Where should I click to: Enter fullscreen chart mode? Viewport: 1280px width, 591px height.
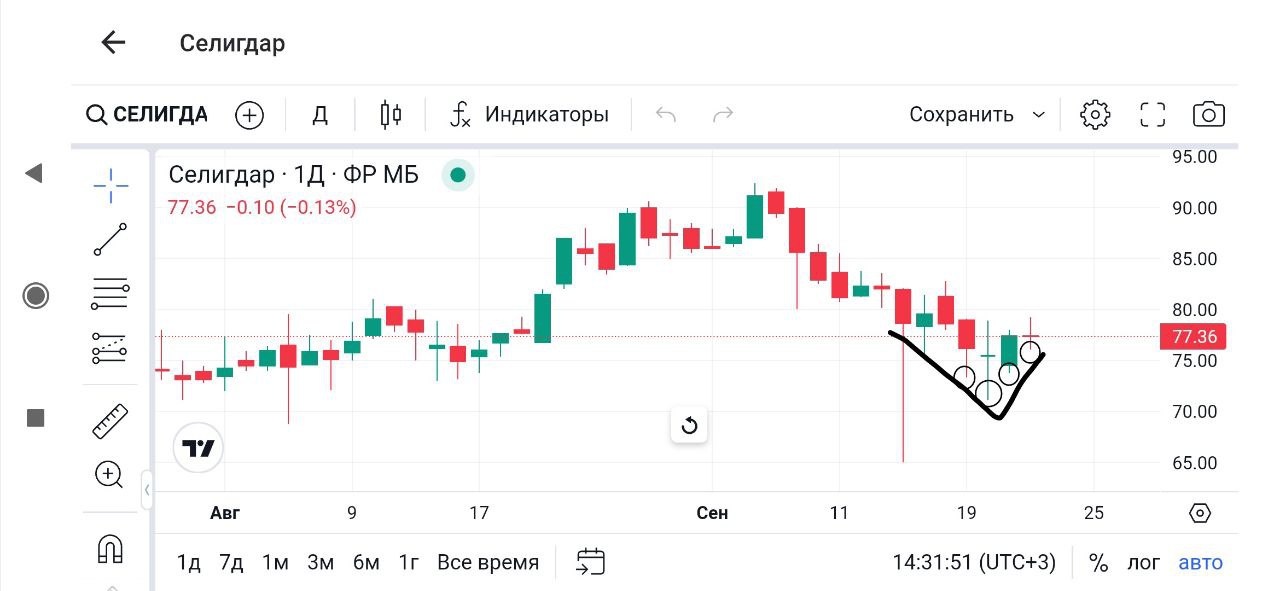(1153, 115)
